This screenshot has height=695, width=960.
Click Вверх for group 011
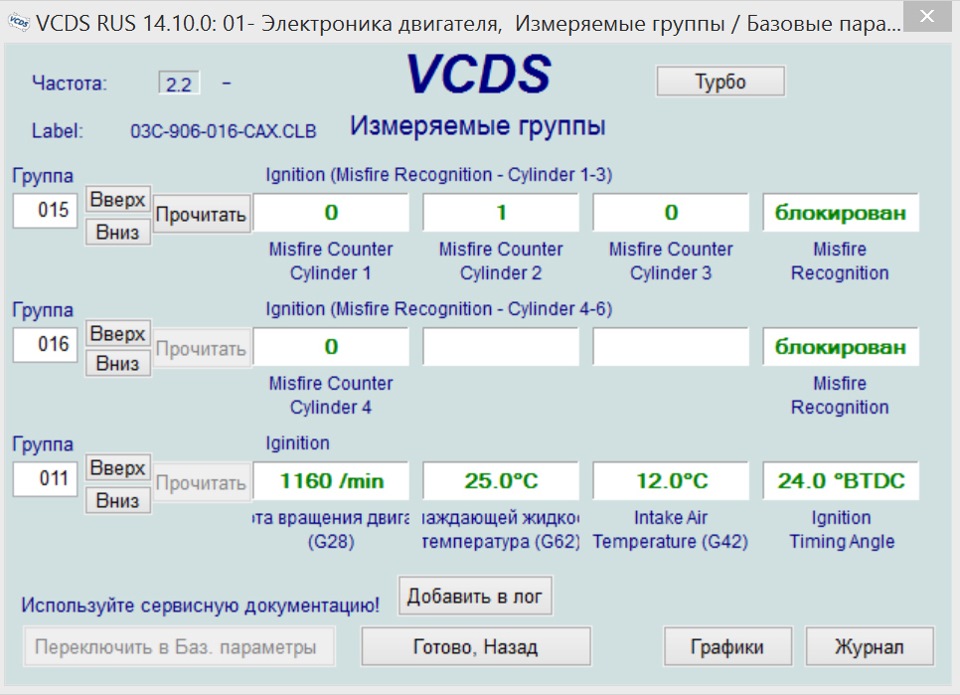118,468
